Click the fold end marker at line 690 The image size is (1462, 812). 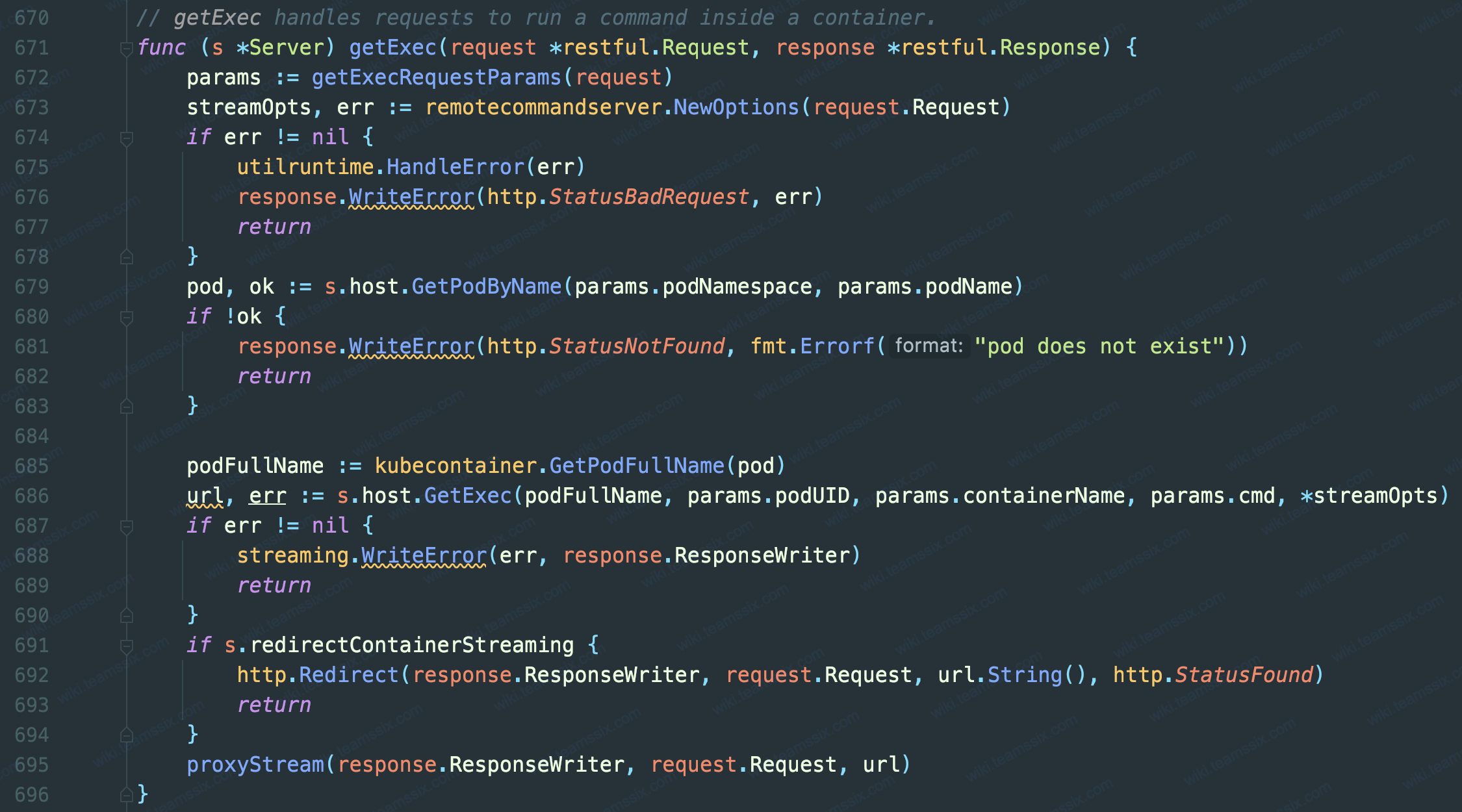(x=127, y=616)
